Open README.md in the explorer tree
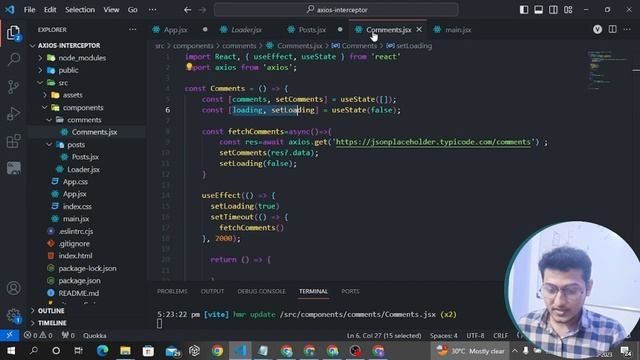This screenshot has width=640, height=360. coord(78,293)
